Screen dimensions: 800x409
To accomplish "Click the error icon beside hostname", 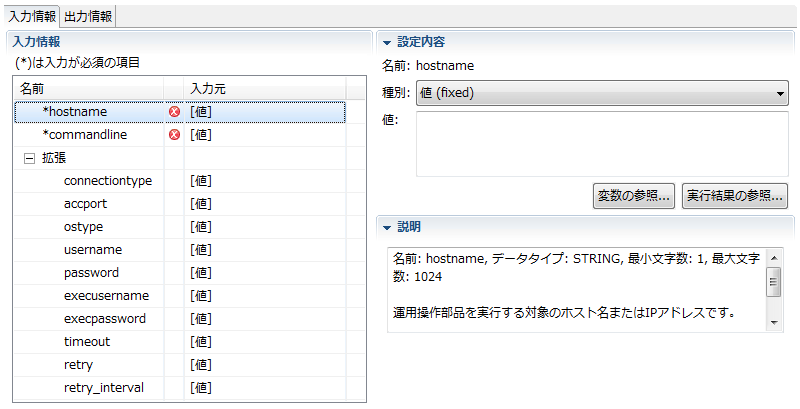I will pos(175,112).
